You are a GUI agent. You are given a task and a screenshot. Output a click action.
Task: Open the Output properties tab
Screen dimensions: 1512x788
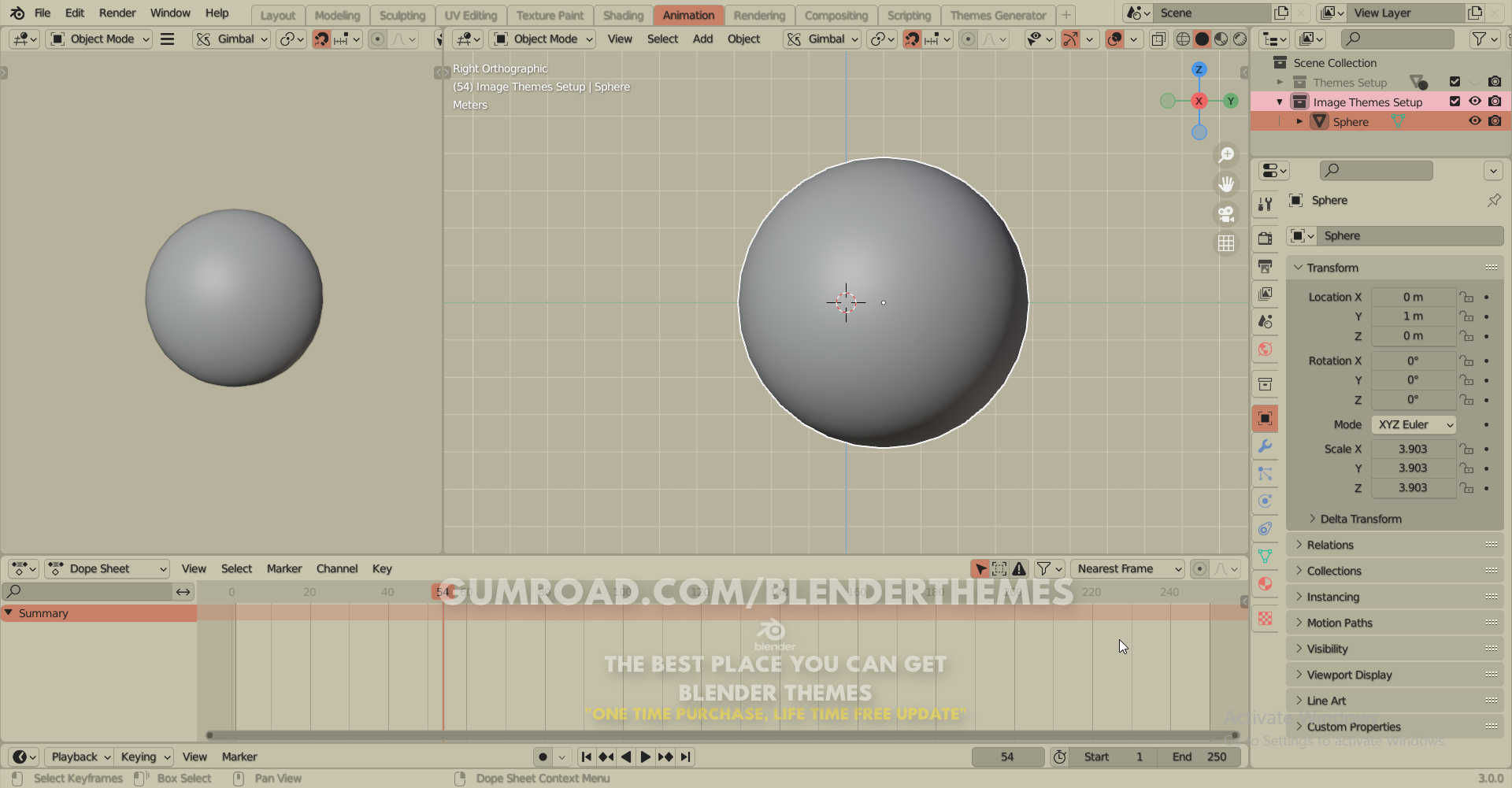[1265, 266]
